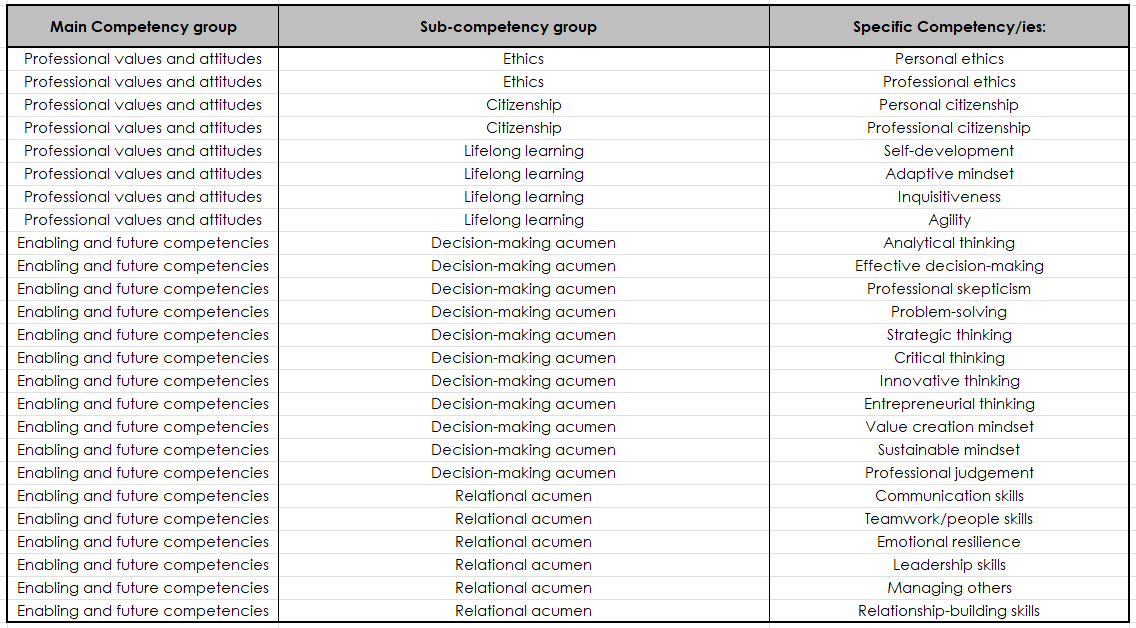
Task: Click the Effective decision-making cell
Action: (949, 266)
